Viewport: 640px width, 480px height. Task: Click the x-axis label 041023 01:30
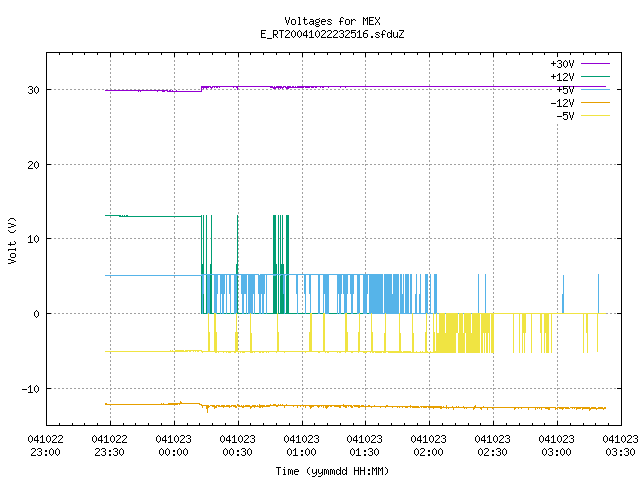365,446
